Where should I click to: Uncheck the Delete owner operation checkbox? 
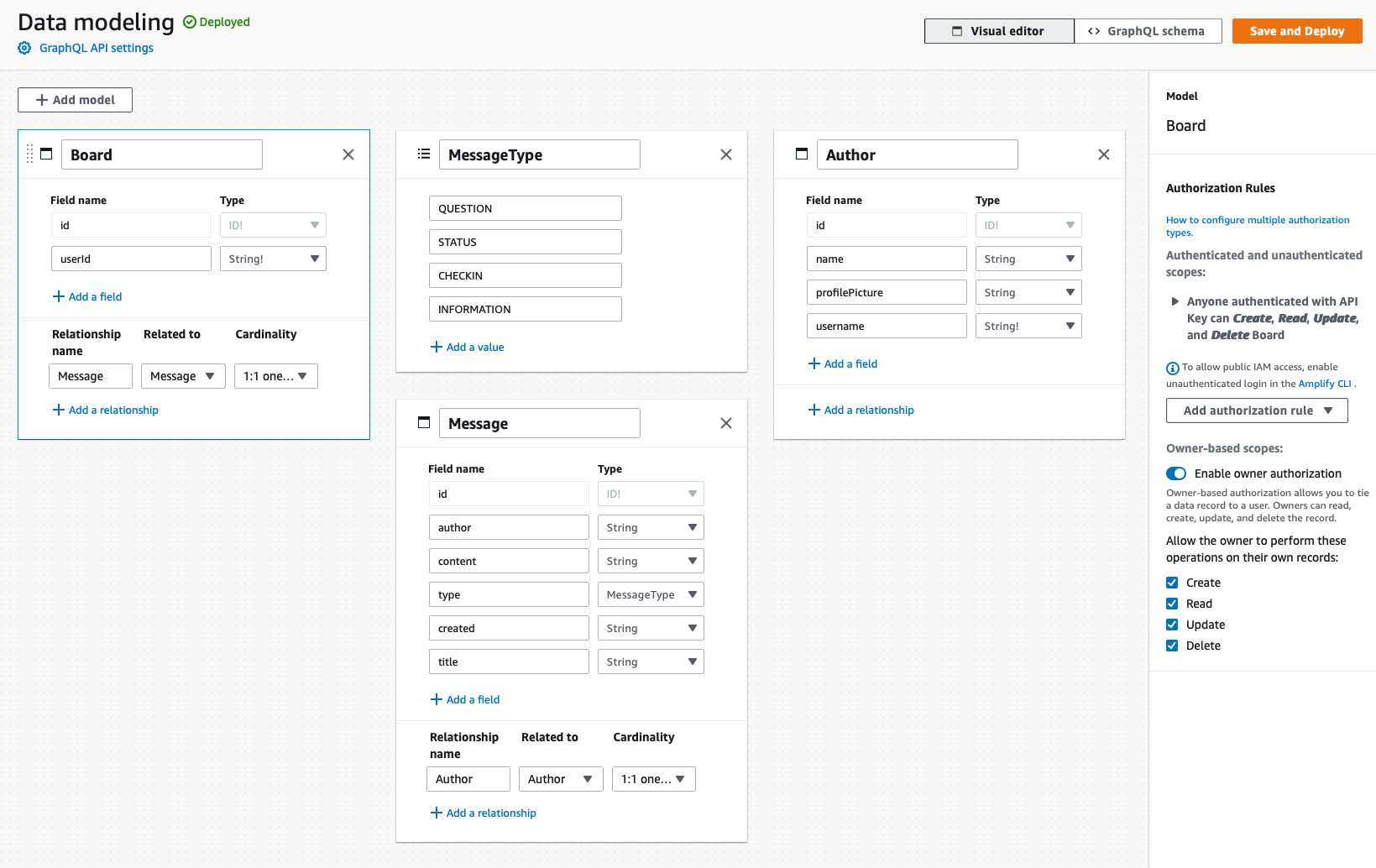pyautogui.click(x=1172, y=646)
